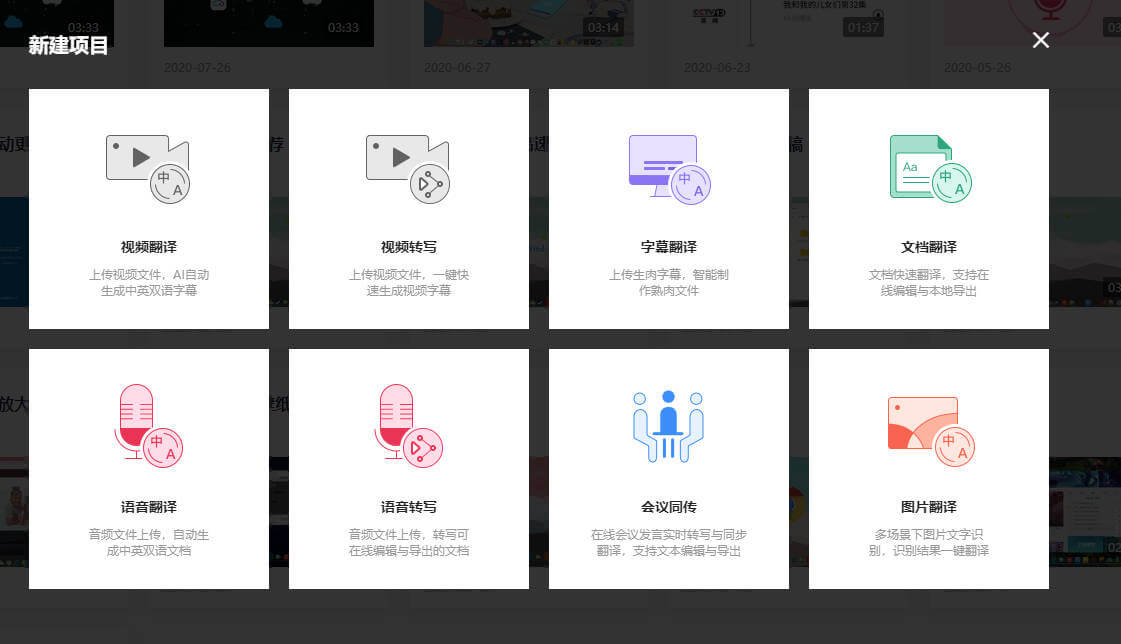The width and height of the screenshot is (1121, 644).
Task: Click the 会议同传 people icon
Action: (x=668, y=426)
